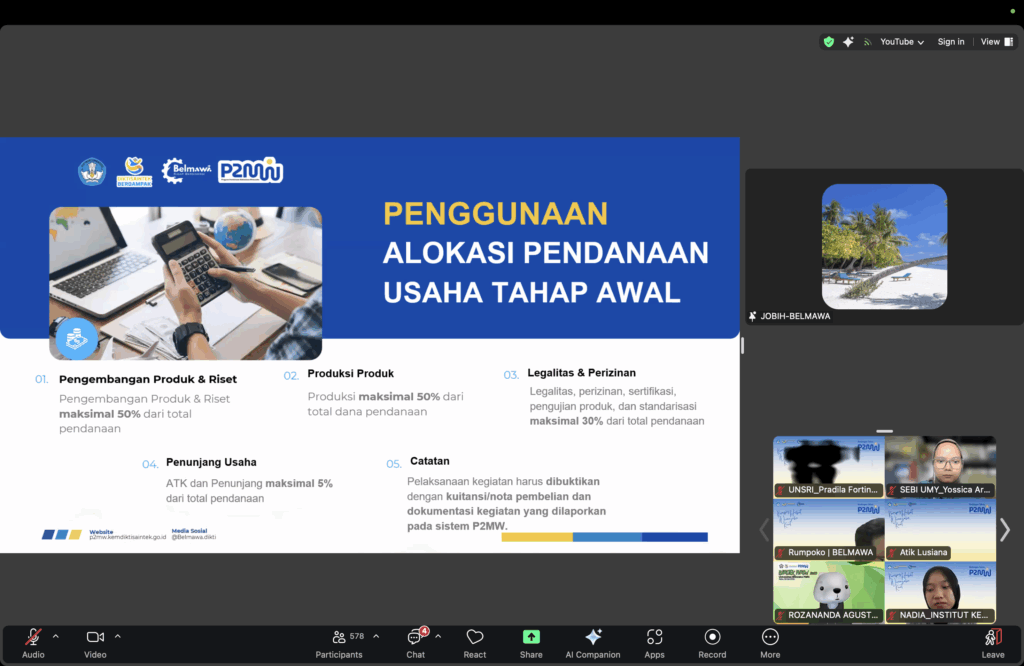Start camera with the Video icon
This screenshot has height=666, width=1024.
[x=95, y=637]
